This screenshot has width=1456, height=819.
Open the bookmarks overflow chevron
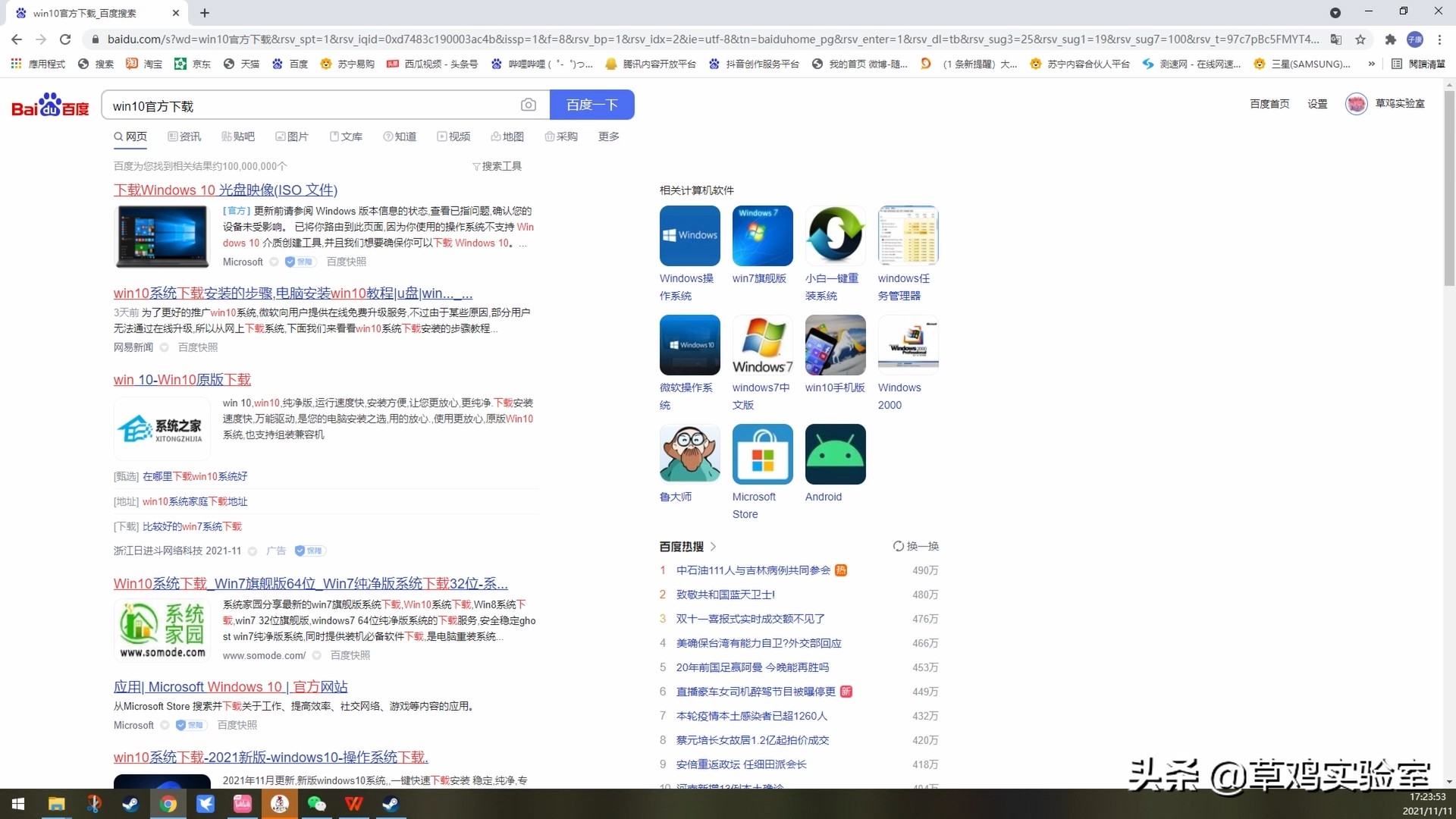[1371, 64]
